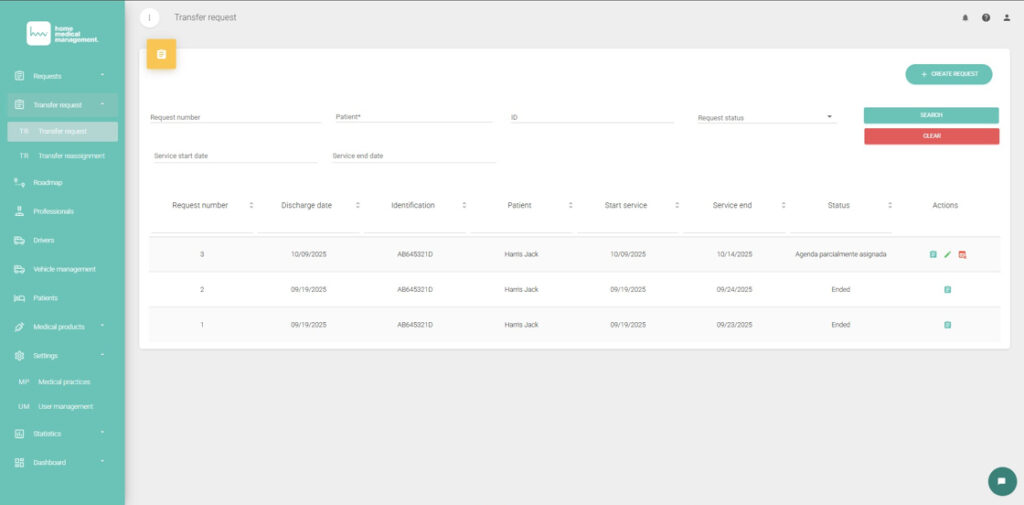This screenshot has width=1024, height=505.
Task: Click the Patient input field
Action: click(x=414, y=117)
